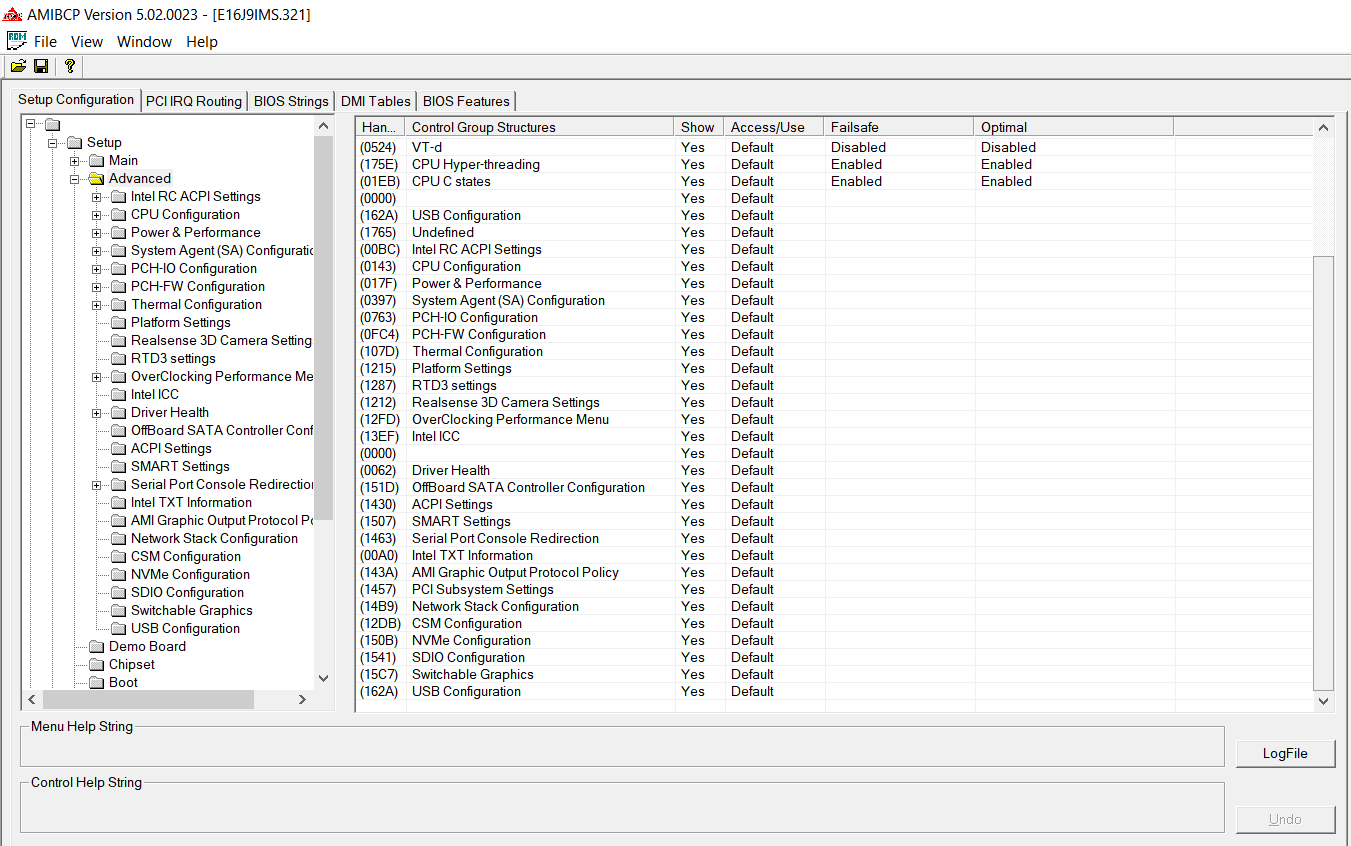Viewport: 1351px width, 846px height.
Task: Click the Boot folder icon
Action: (x=96, y=683)
